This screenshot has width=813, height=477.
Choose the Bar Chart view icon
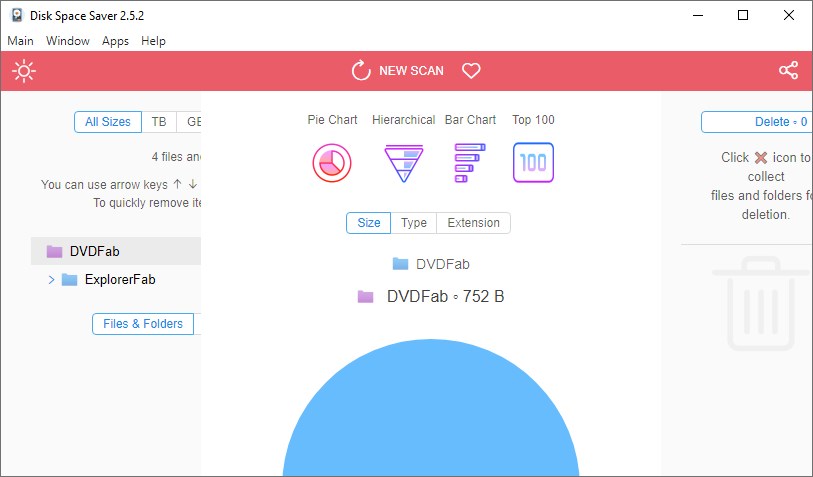pyautogui.click(x=470, y=162)
